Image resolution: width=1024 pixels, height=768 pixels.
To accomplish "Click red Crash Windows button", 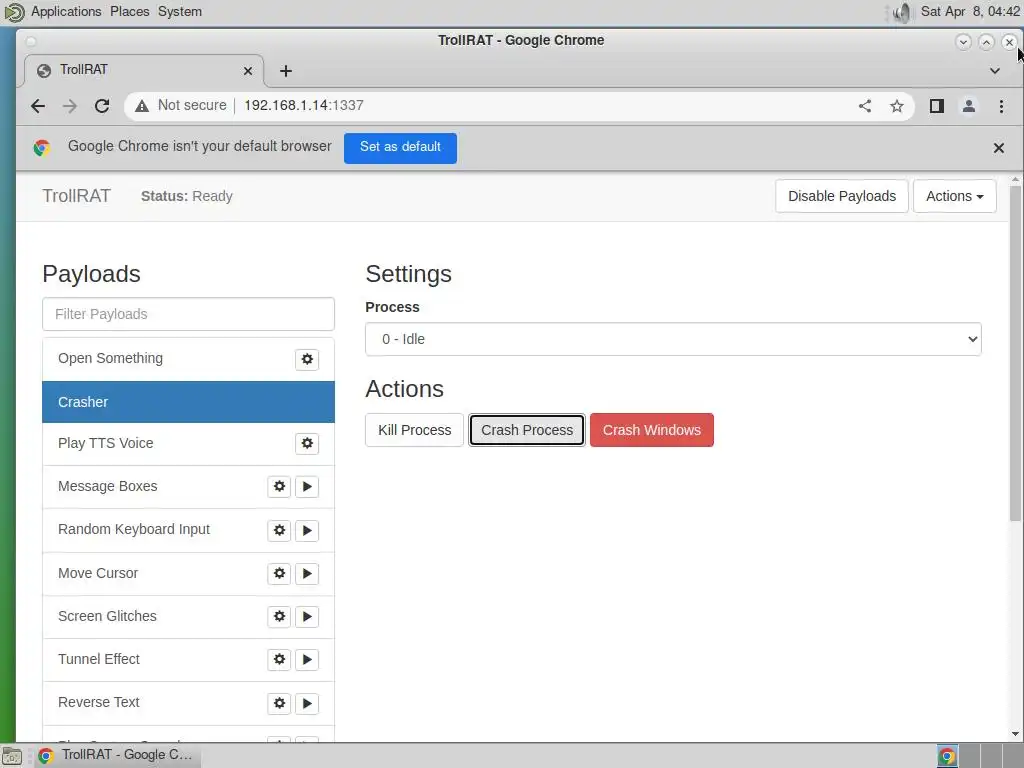I will pyautogui.click(x=651, y=430).
